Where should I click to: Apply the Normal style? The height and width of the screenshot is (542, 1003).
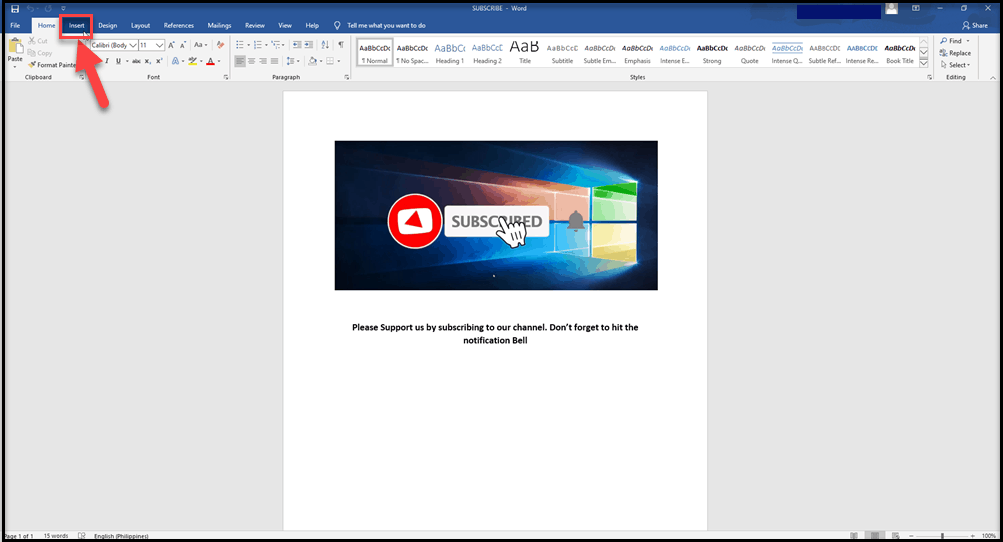(375, 52)
